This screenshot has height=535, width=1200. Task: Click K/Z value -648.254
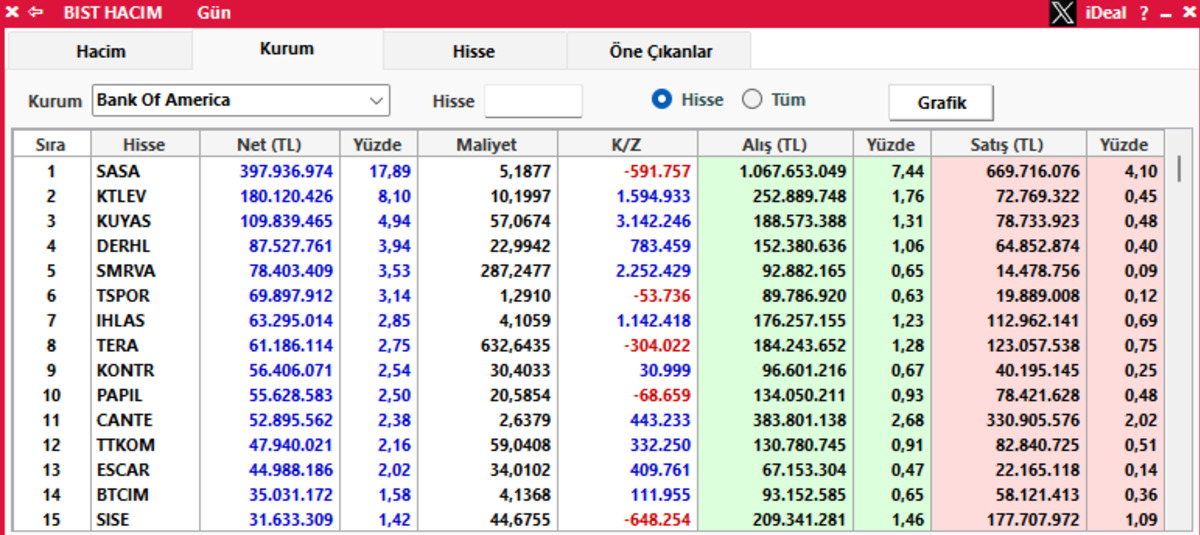[x=657, y=520]
